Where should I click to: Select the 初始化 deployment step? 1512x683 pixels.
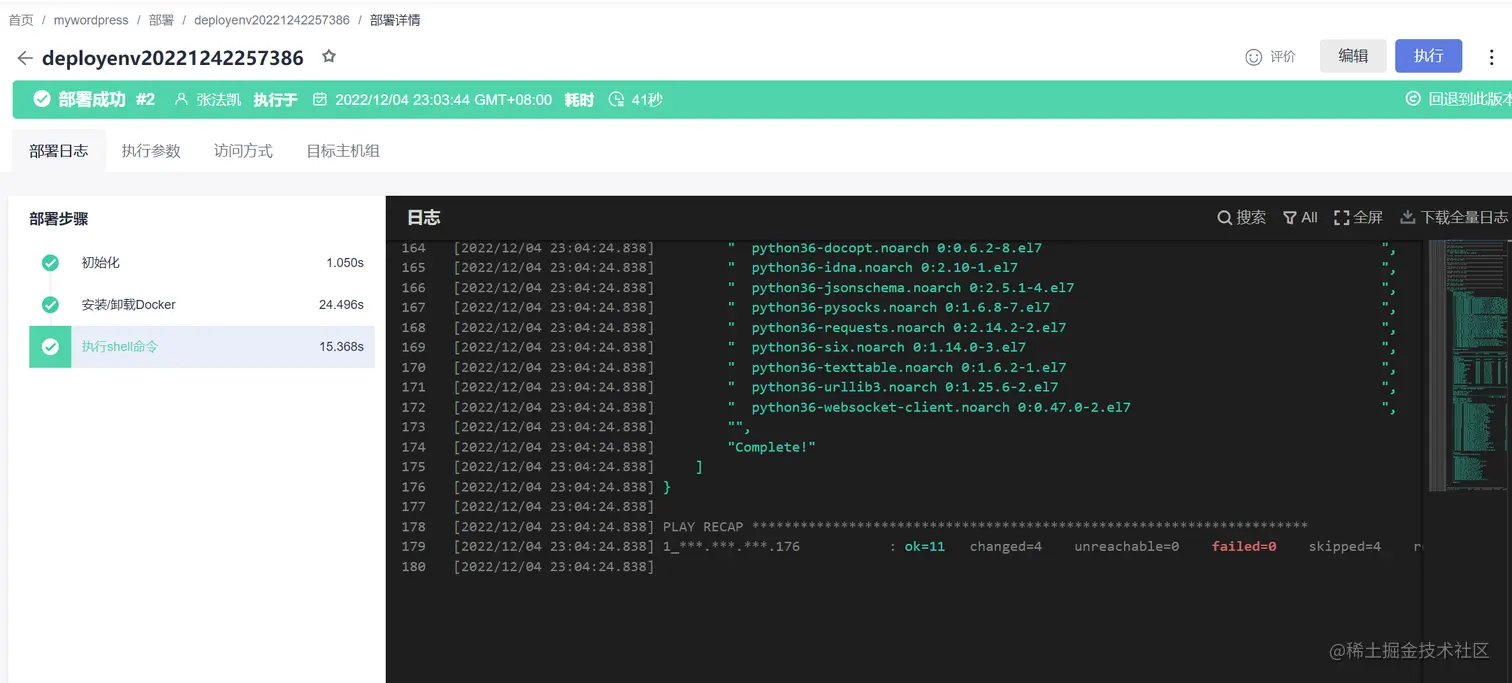[202, 263]
